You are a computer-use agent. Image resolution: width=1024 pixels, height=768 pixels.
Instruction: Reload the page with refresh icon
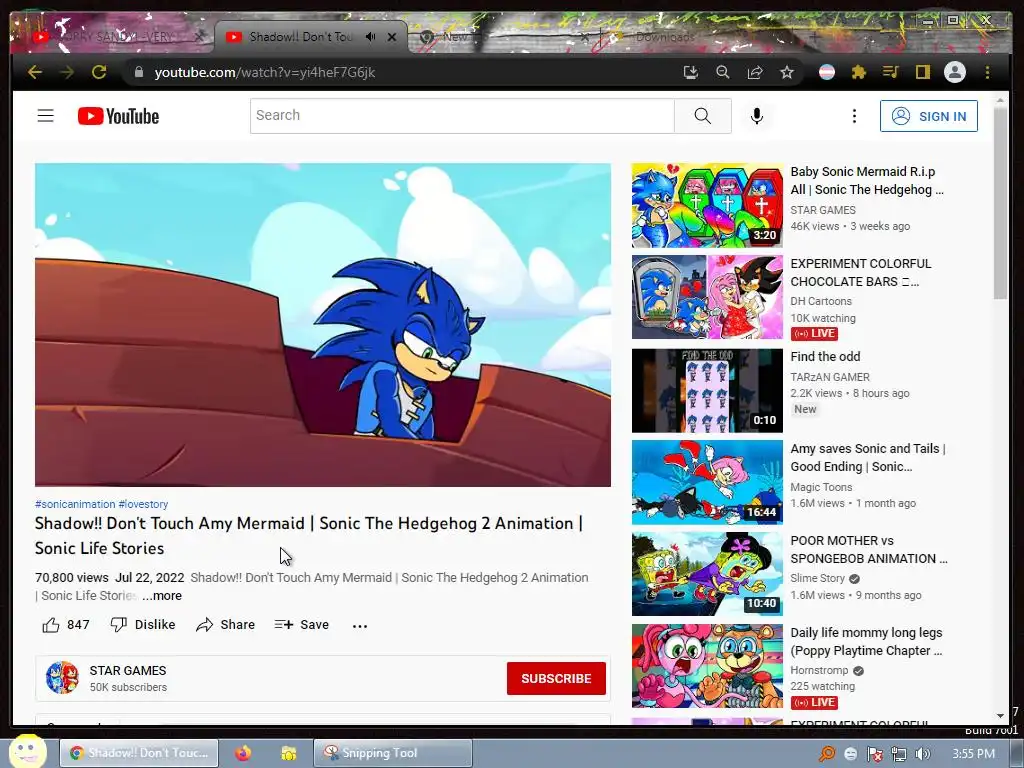point(99,72)
